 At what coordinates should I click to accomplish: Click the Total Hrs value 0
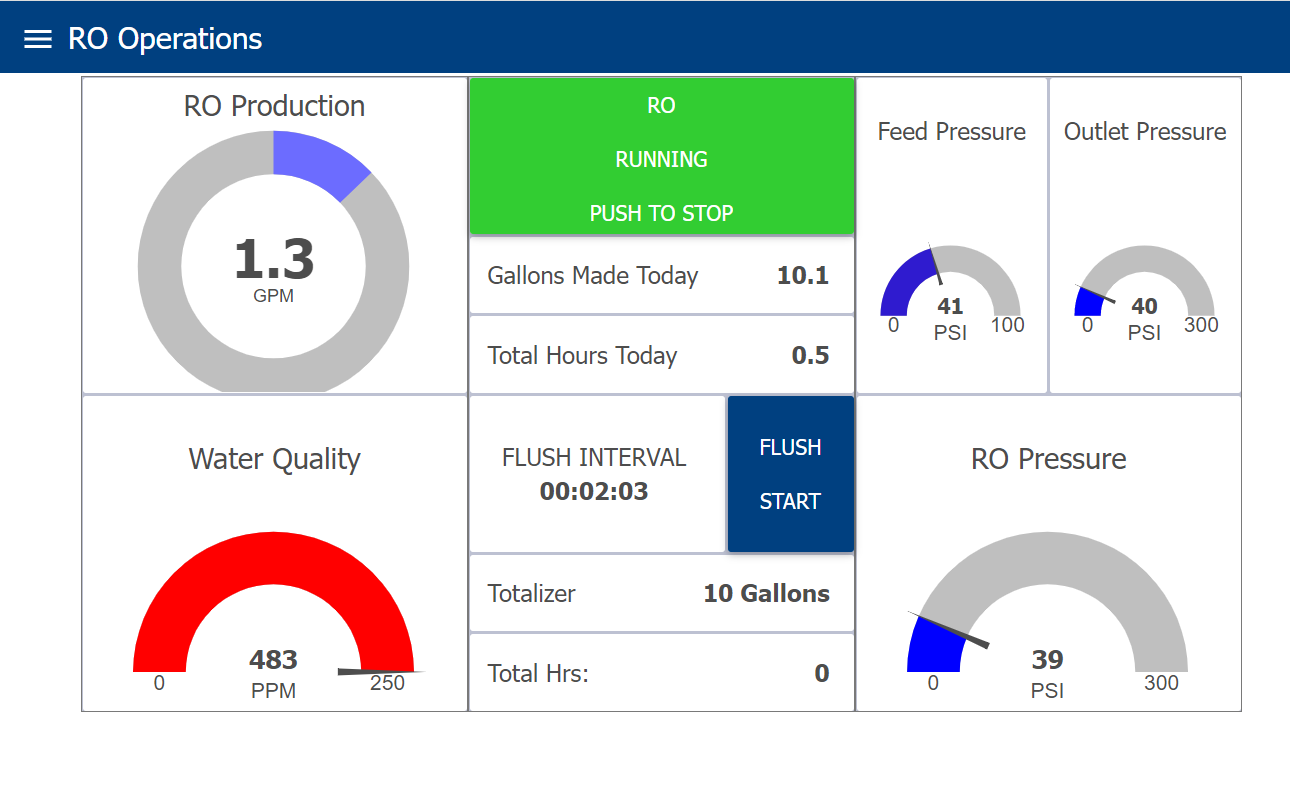point(822,674)
